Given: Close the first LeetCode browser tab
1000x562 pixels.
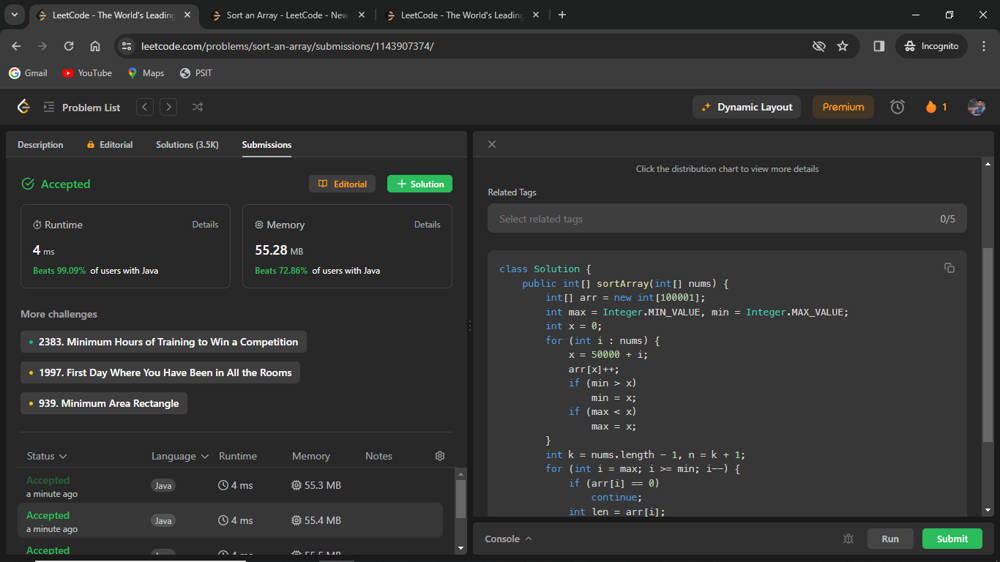Looking at the screenshot, I should 188,15.
